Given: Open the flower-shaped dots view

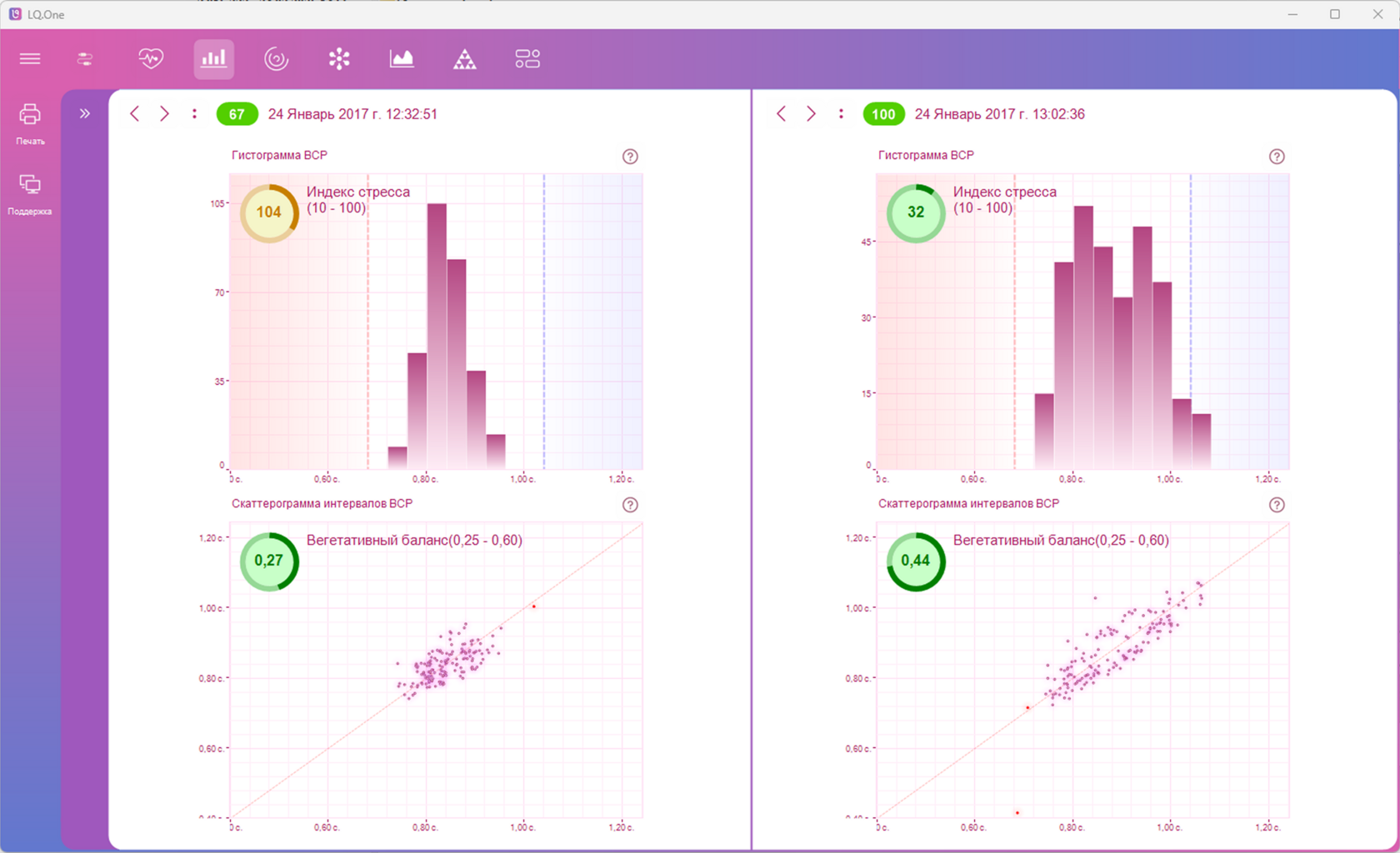Looking at the screenshot, I should click(339, 58).
